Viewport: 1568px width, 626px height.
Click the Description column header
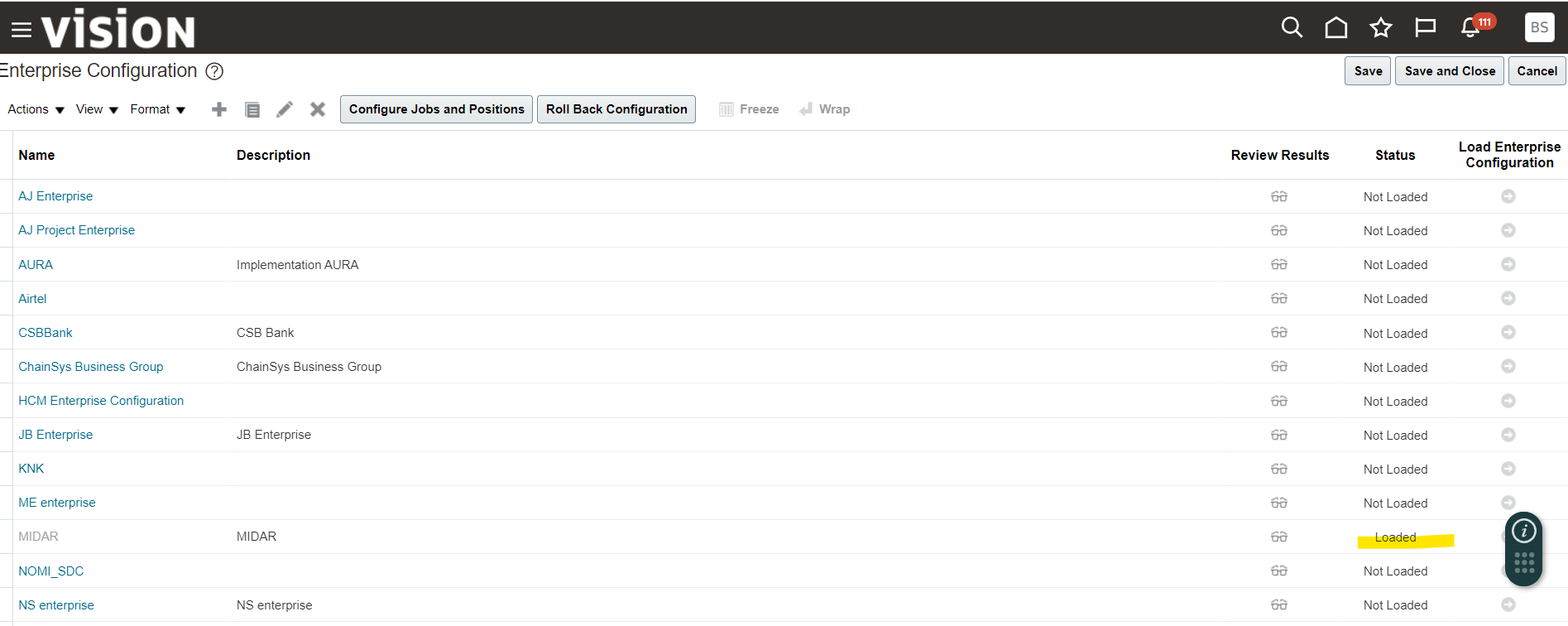(x=273, y=155)
